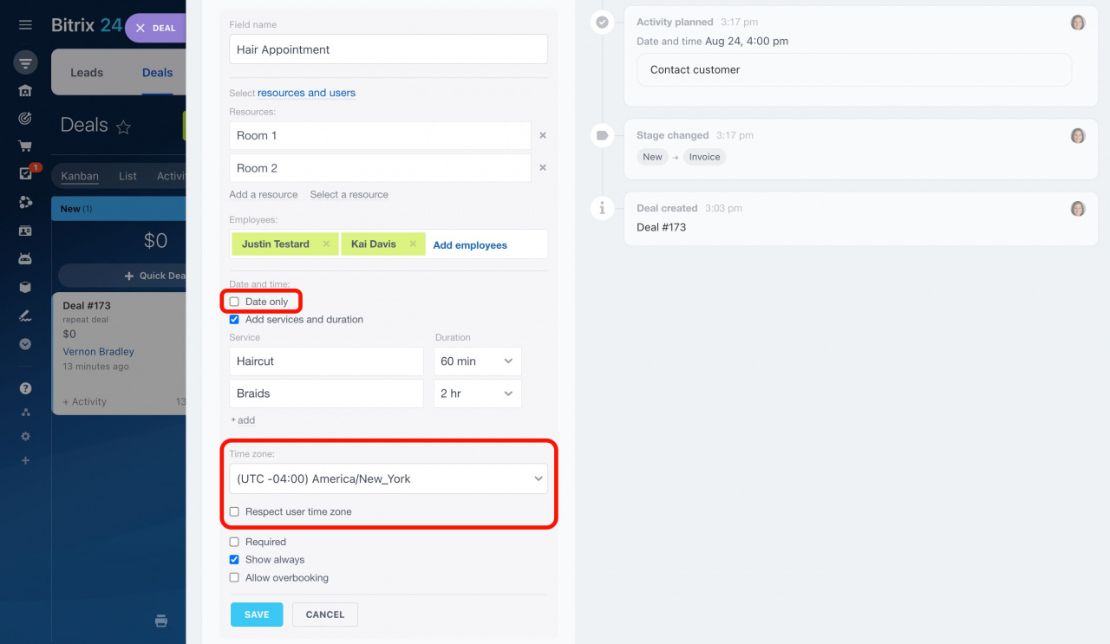Open user avatar on Deal created entry
The height and width of the screenshot is (644, 1110).
pyautogui.click(x=1077, y=209)
